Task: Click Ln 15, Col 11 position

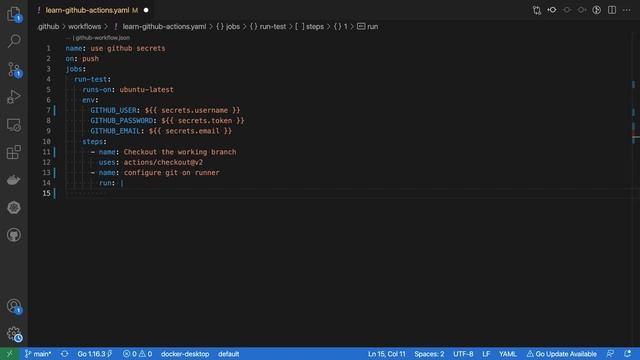Action: point(387,354)
